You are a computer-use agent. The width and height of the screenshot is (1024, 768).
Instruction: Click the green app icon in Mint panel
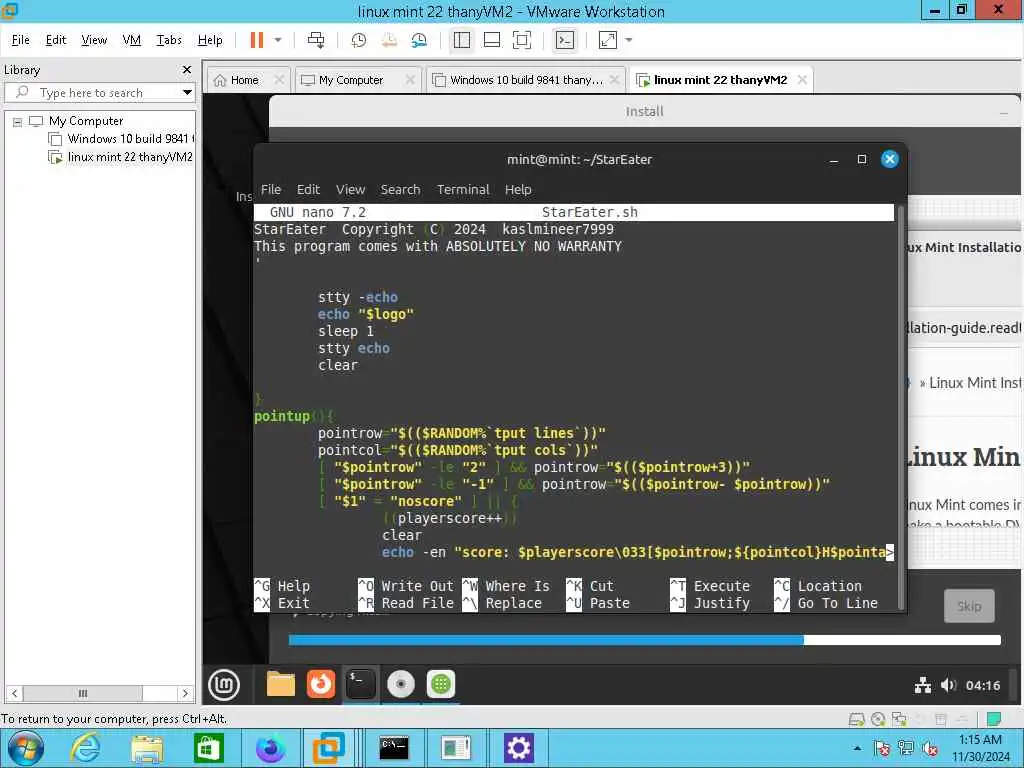(x=441, y=684)
